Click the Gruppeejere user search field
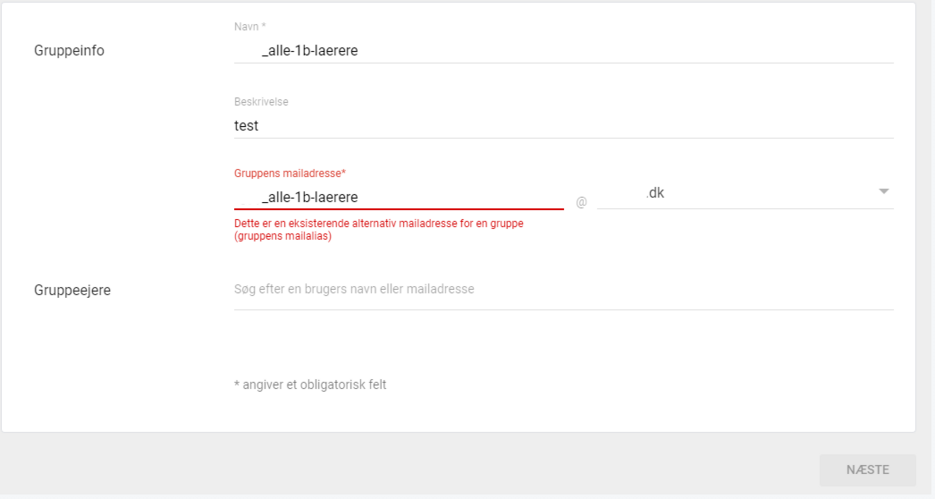The width and height of the screenshot is (935, 499). [x=562, y=290]
